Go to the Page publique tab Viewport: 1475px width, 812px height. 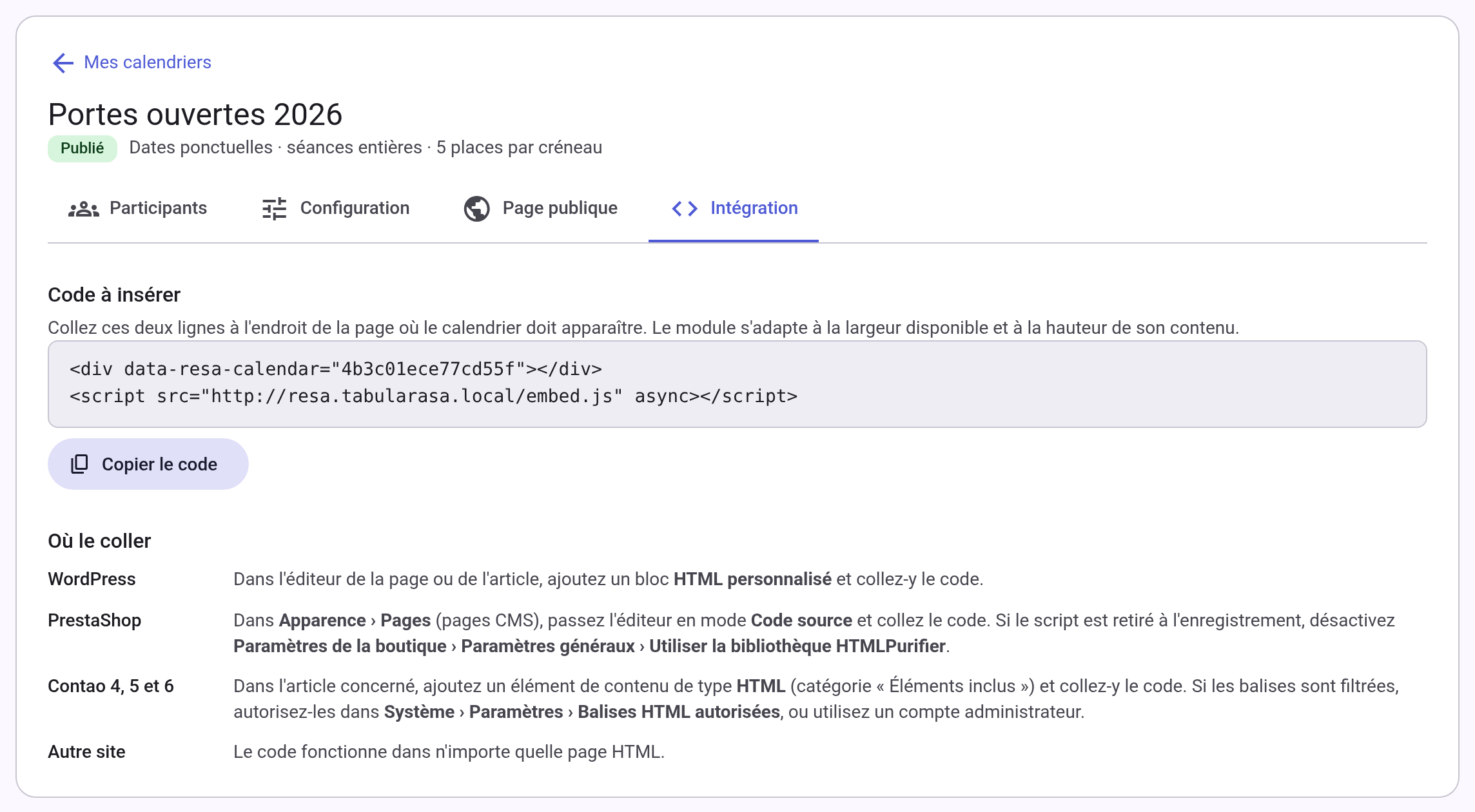[x=540, y=208]
